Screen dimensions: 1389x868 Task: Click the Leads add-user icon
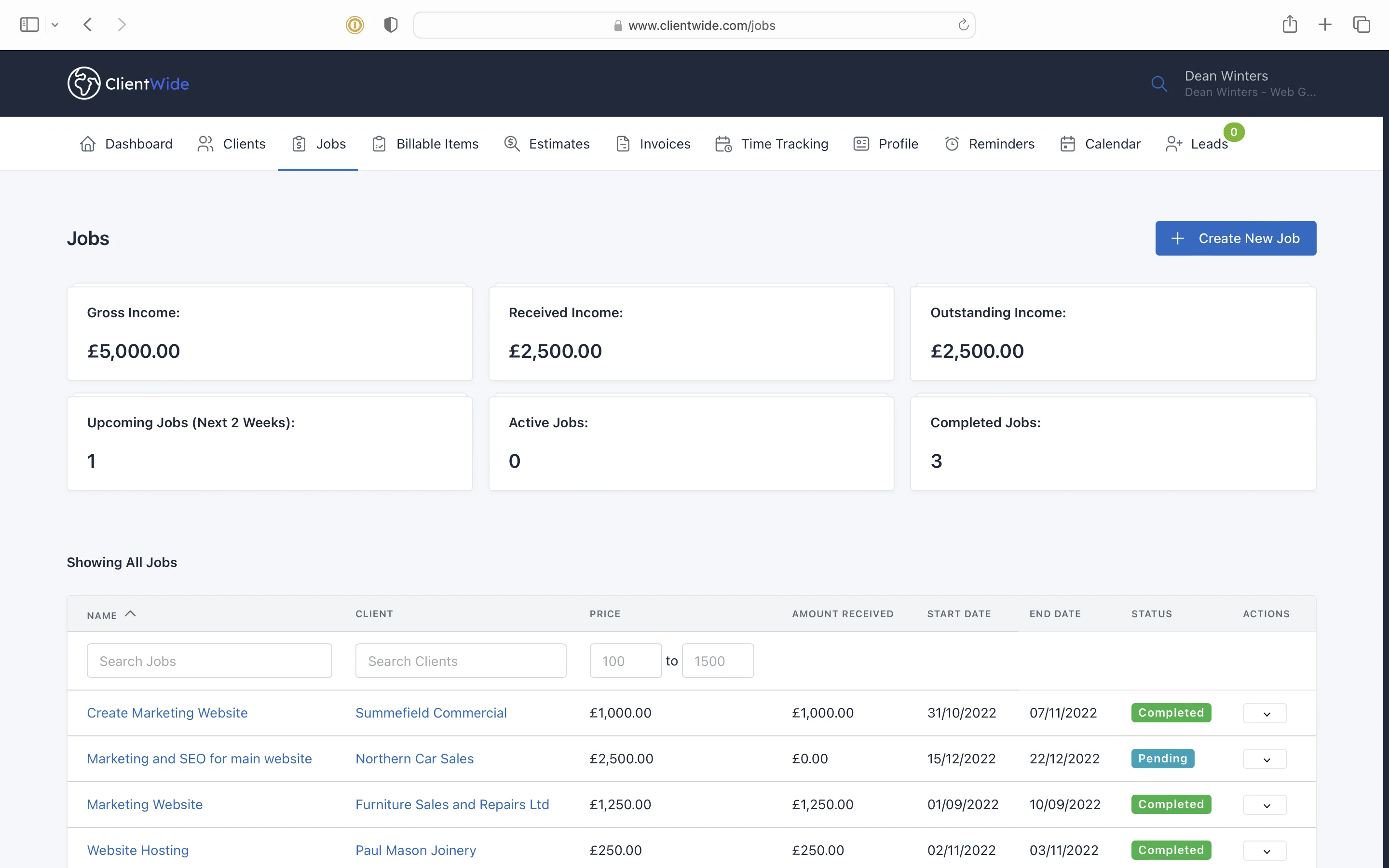click(x=1174, y=144)
